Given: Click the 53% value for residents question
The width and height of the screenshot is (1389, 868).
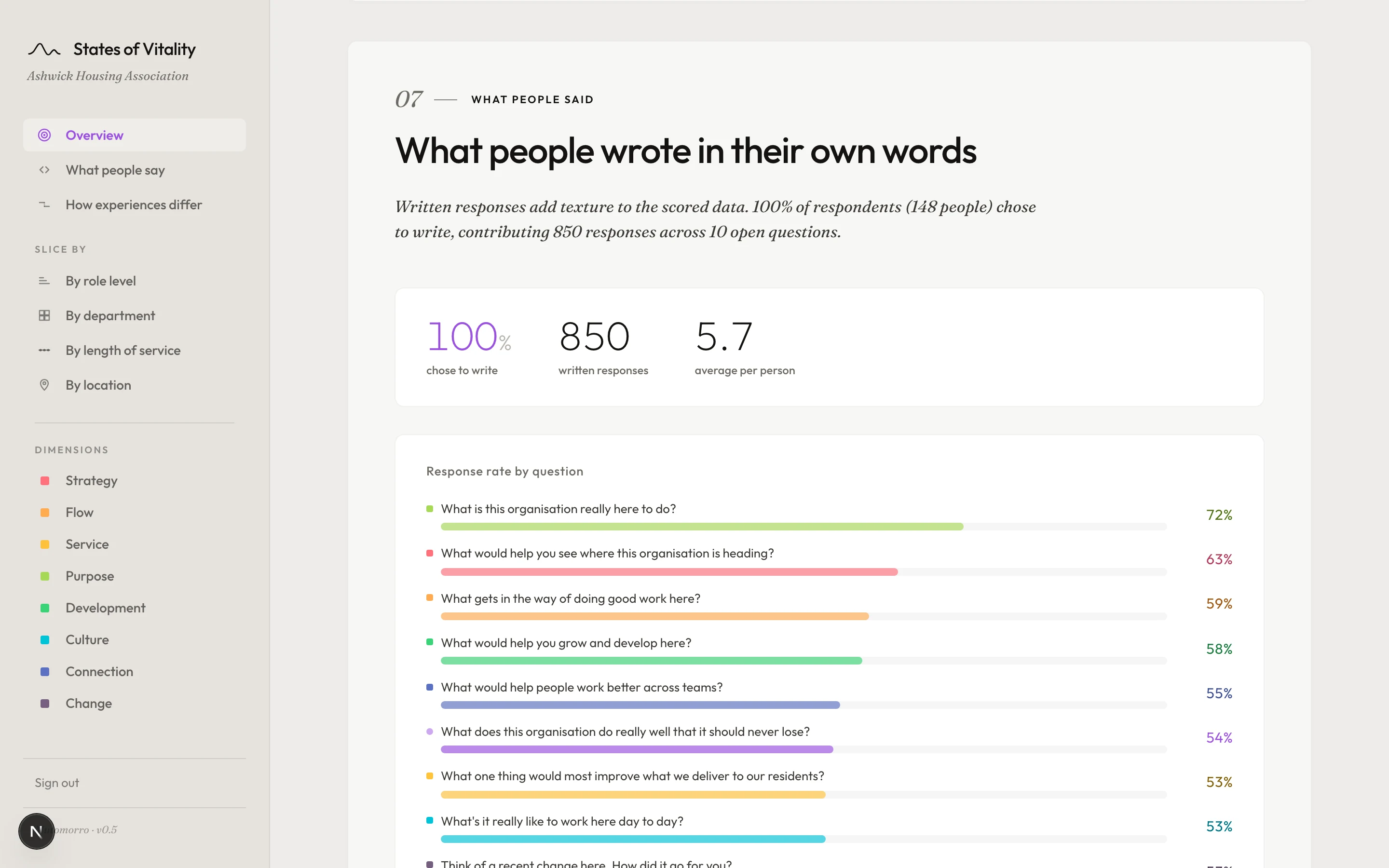Looking at the screenshot, I should pyautogui.click(x=1219, y=782).
